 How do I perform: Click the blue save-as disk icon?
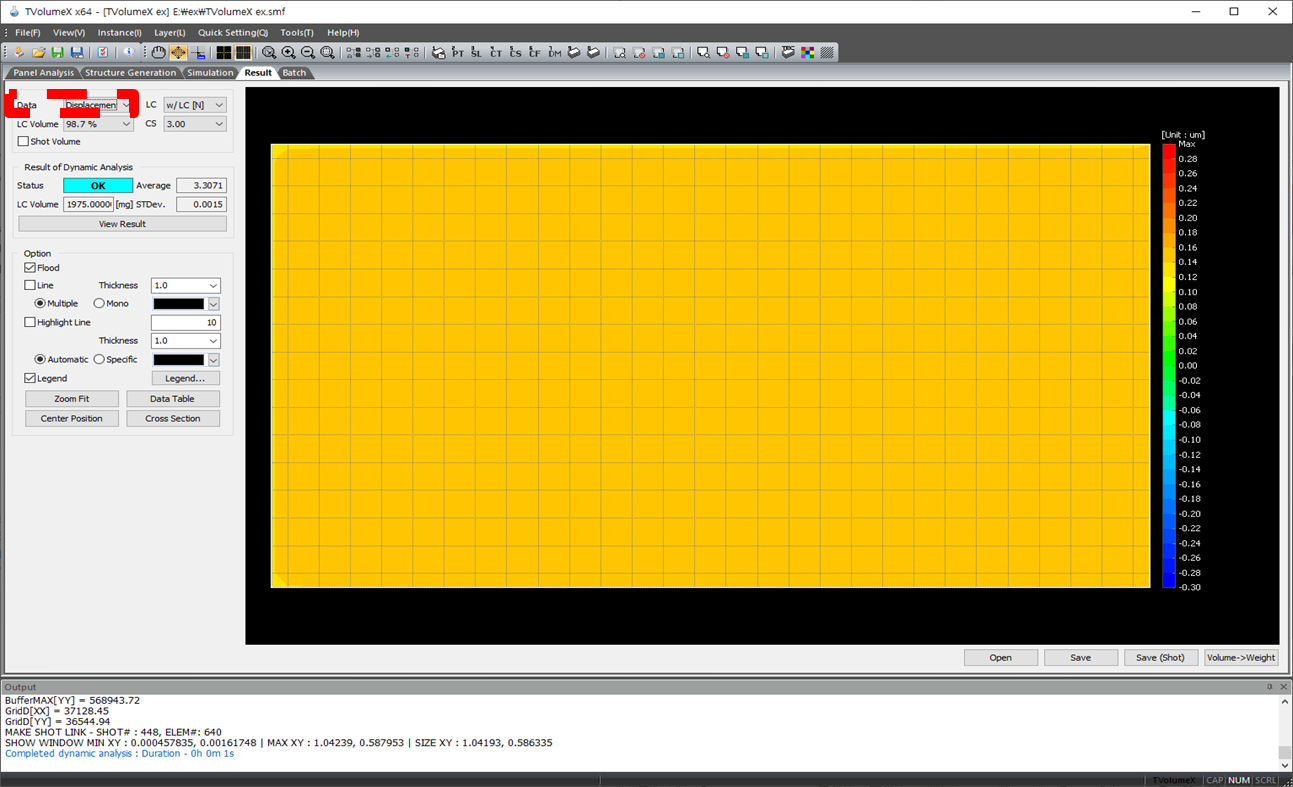[77, 52]
